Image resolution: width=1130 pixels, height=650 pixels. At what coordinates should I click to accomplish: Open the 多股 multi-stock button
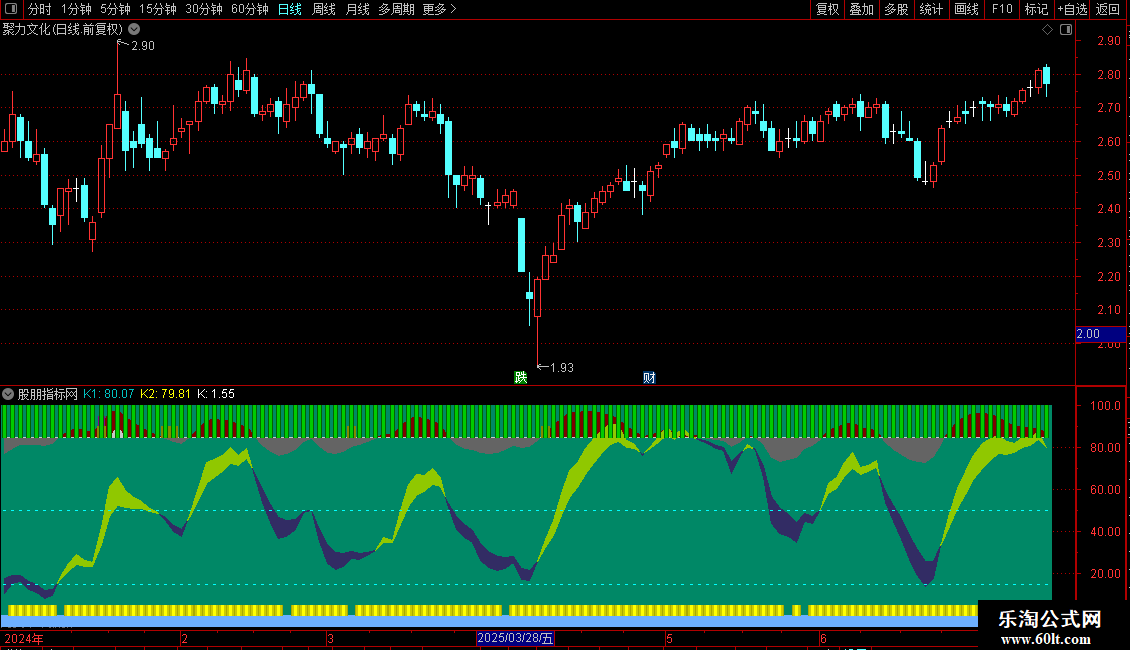click(897, 9)
